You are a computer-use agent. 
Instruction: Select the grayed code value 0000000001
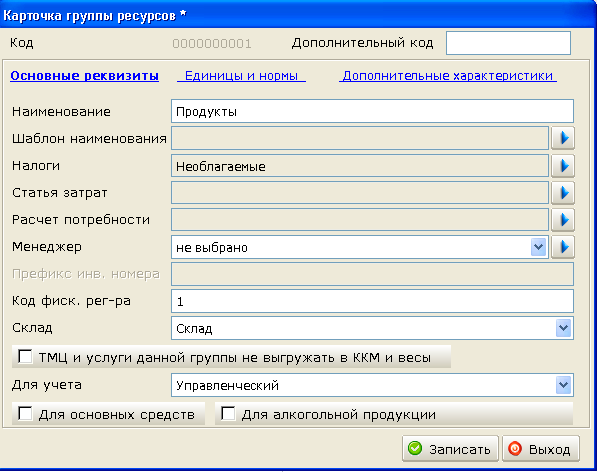(212, 44)
